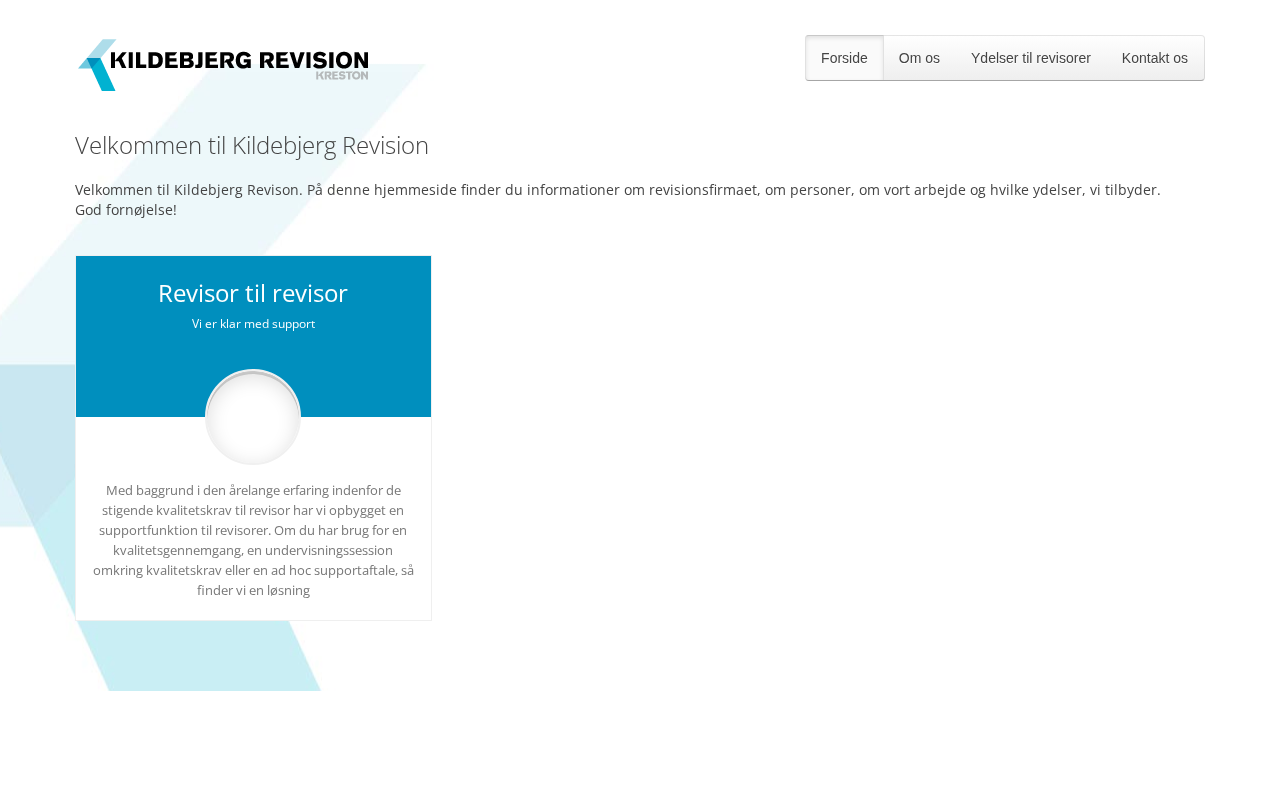
Task: Click the 'Velkommen til Kildebjerg Revision' heading
Action: [x=252, y=146]
